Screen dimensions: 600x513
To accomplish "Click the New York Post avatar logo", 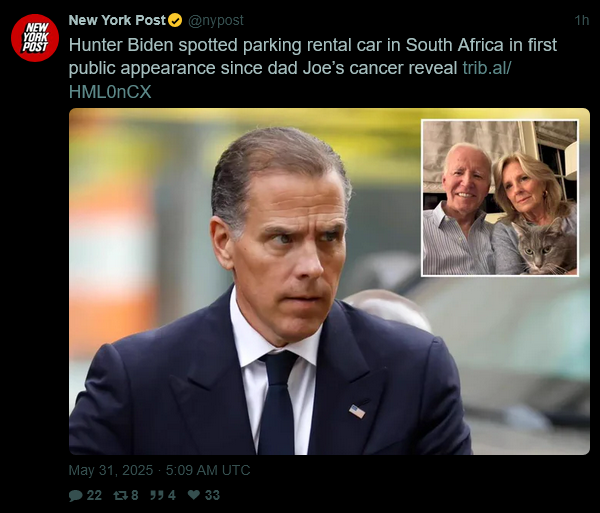I will pos(35,38).
